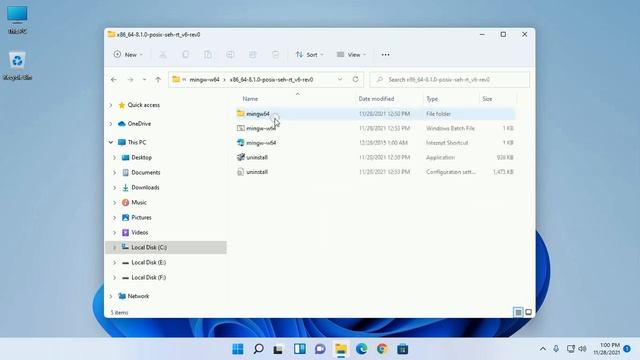Click the Share icon in toolbar
This screenshot has width=640, height=360.
[x=253, y=54]
